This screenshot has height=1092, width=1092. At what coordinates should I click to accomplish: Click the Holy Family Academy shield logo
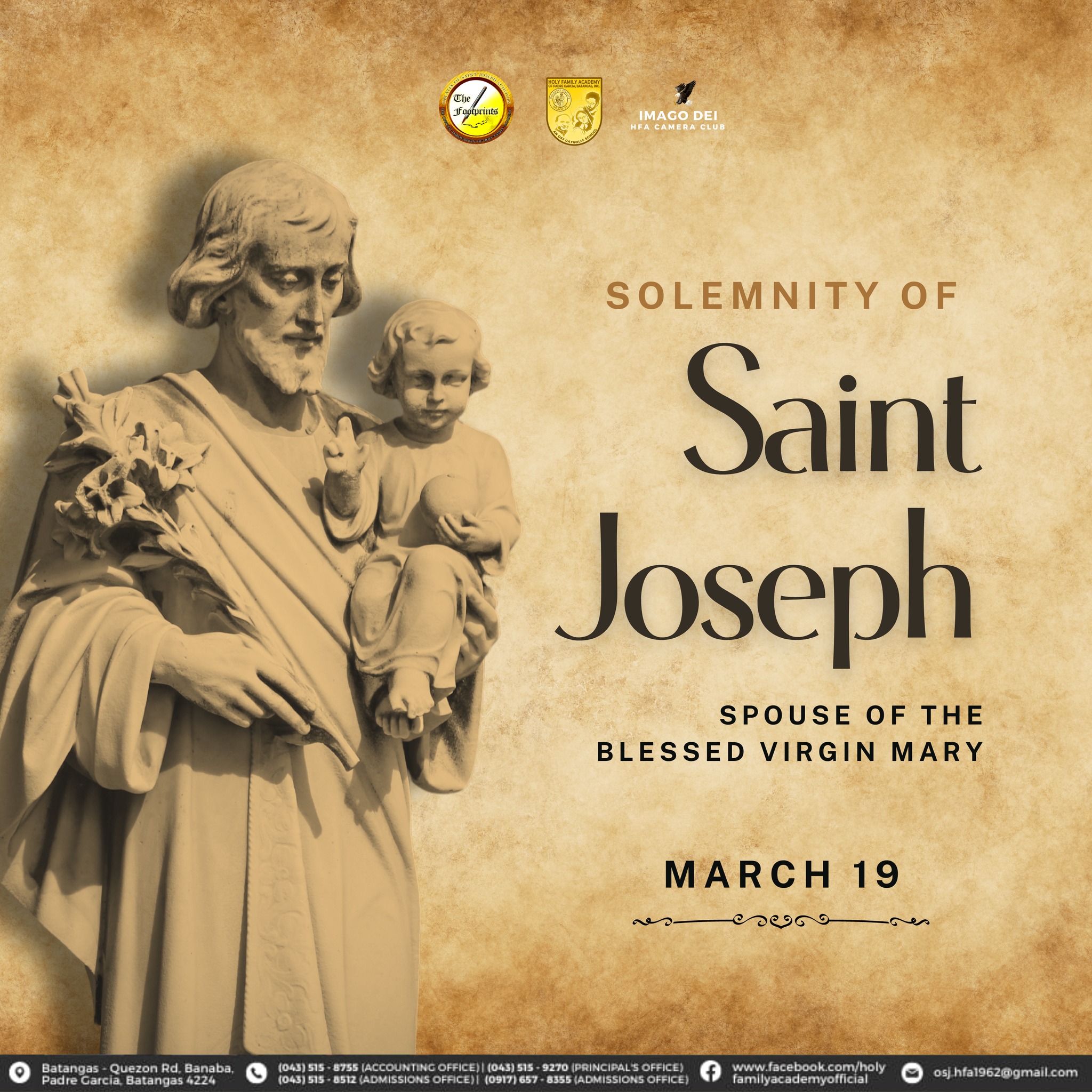574,111
